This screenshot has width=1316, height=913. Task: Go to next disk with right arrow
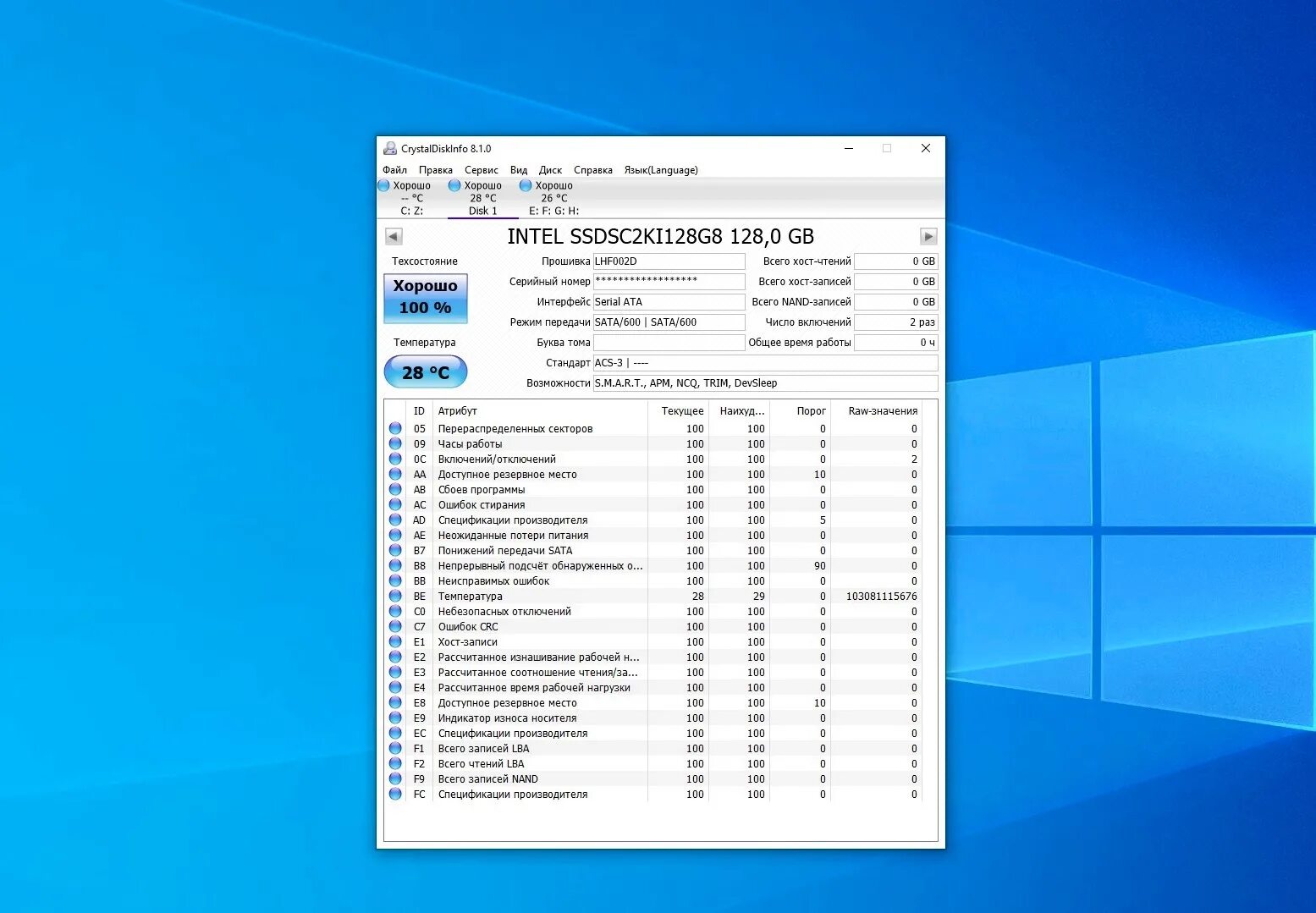click(928, 236)
